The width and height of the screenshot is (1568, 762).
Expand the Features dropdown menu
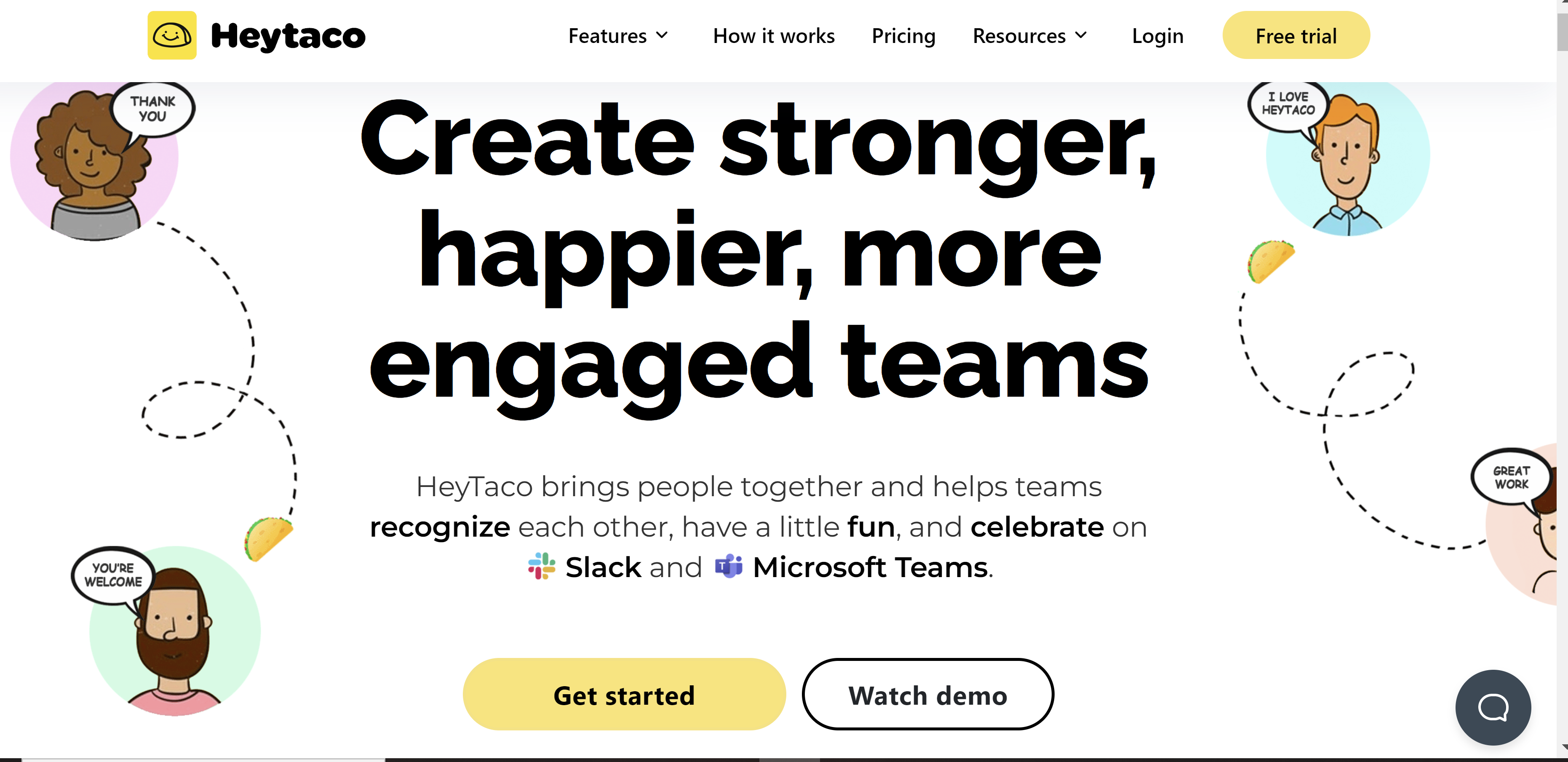[614, 36]
